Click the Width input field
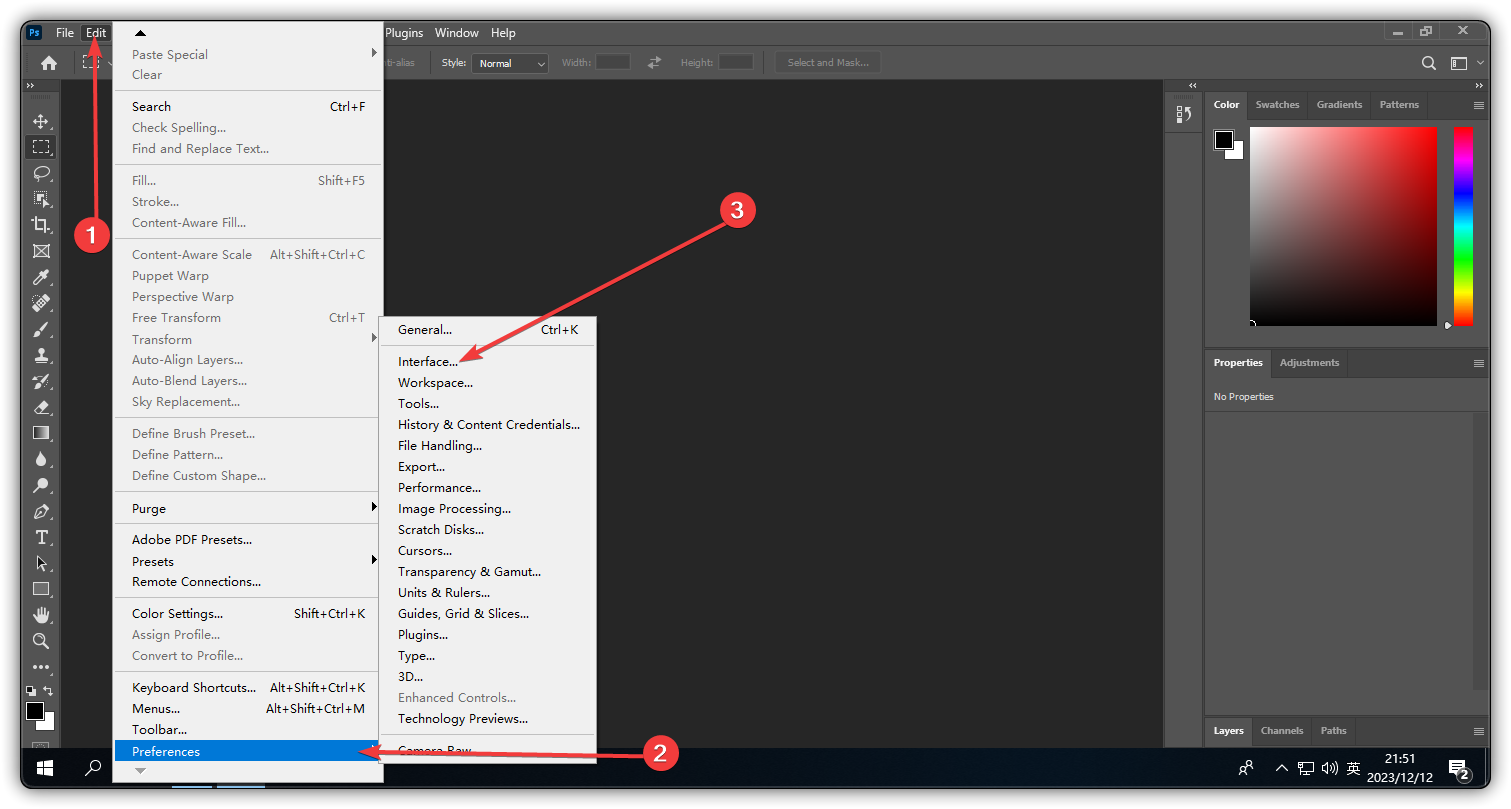This screenshot has width=1511, height=809. pos(613,62)
